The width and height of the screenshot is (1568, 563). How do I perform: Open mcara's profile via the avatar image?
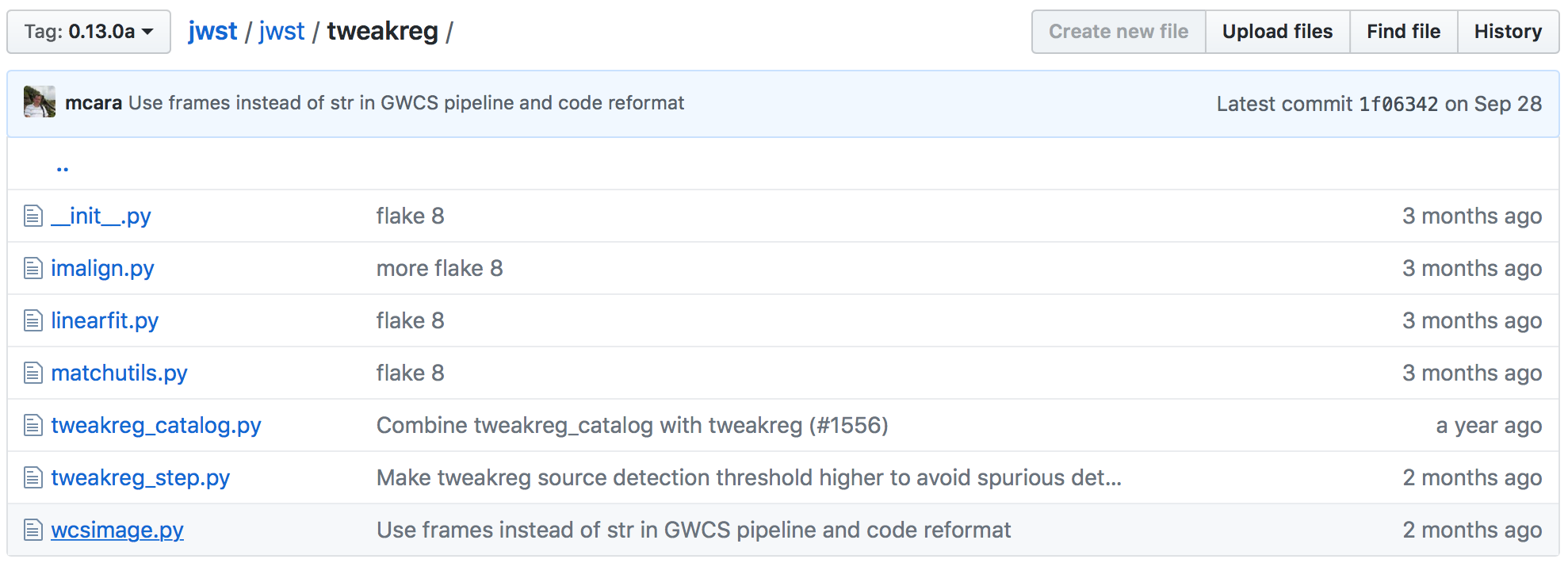coord(37,103)
